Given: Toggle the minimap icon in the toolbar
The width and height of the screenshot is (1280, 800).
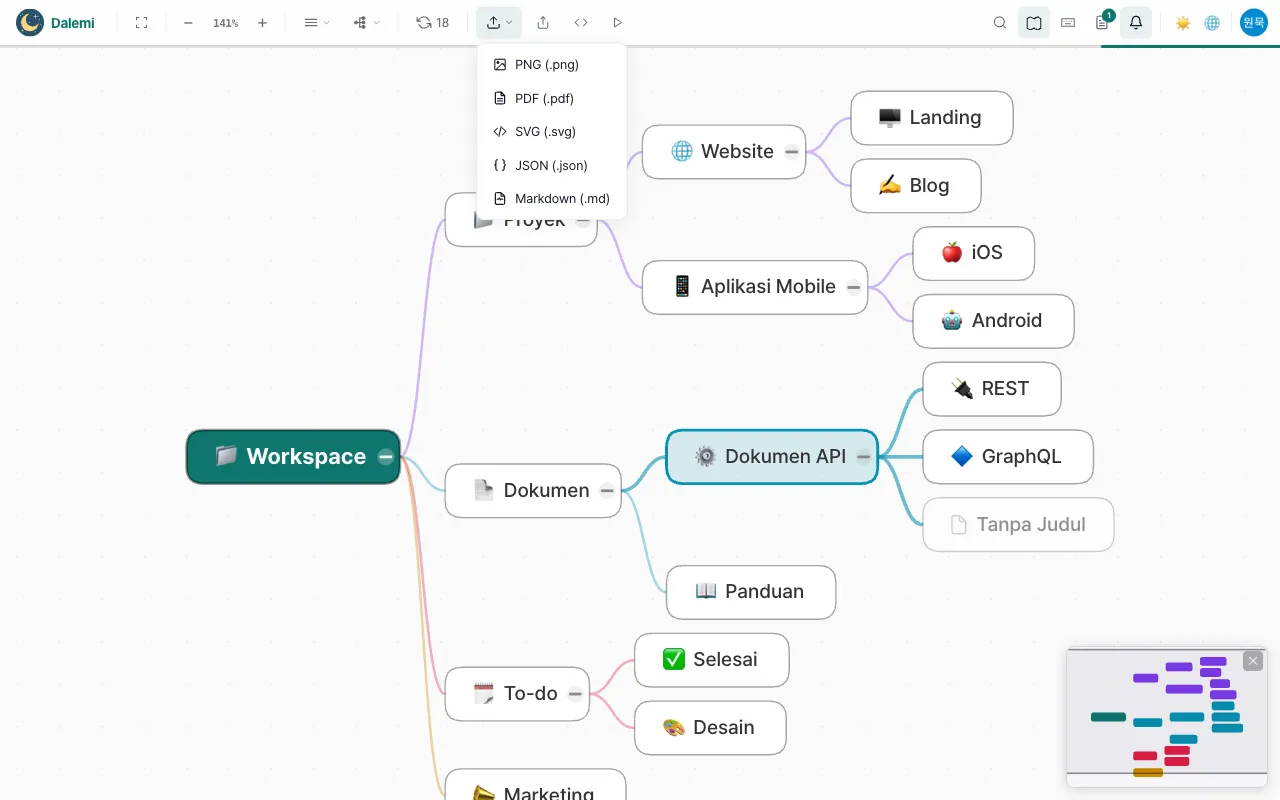Looking at the screenshot, I should point(1034,22).
